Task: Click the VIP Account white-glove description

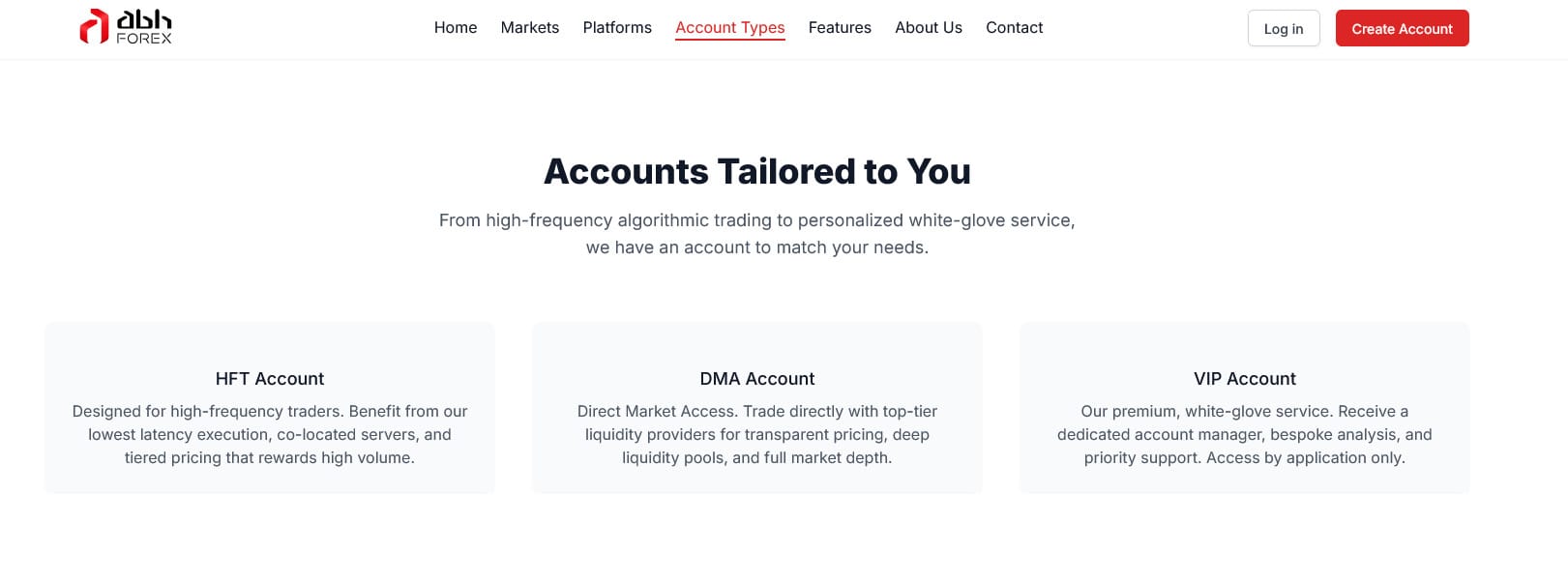Action: click(1245, 435)
